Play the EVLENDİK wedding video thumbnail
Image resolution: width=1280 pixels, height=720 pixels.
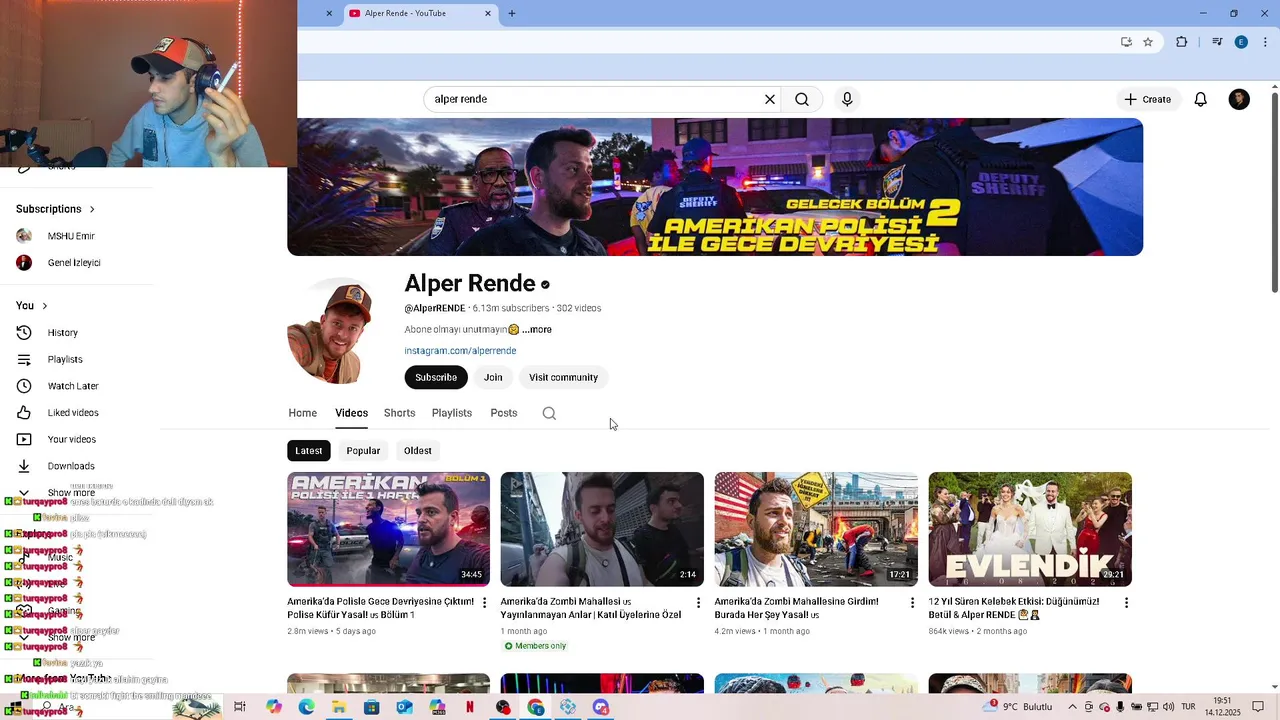pyautogui.click(x=1030, y=529)
